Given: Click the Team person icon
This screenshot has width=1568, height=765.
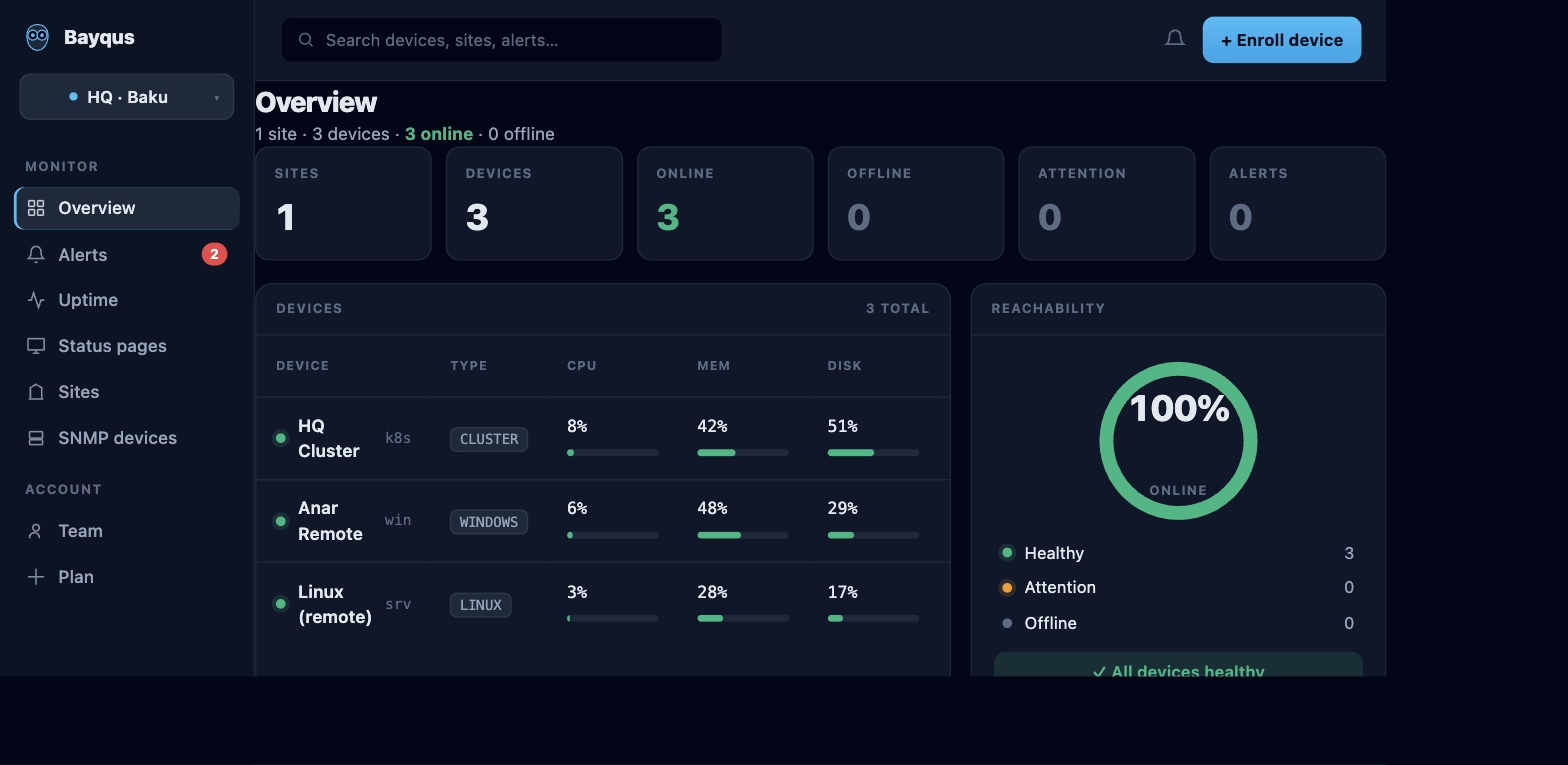Looking at the screenshot, I should pos(36,531).
